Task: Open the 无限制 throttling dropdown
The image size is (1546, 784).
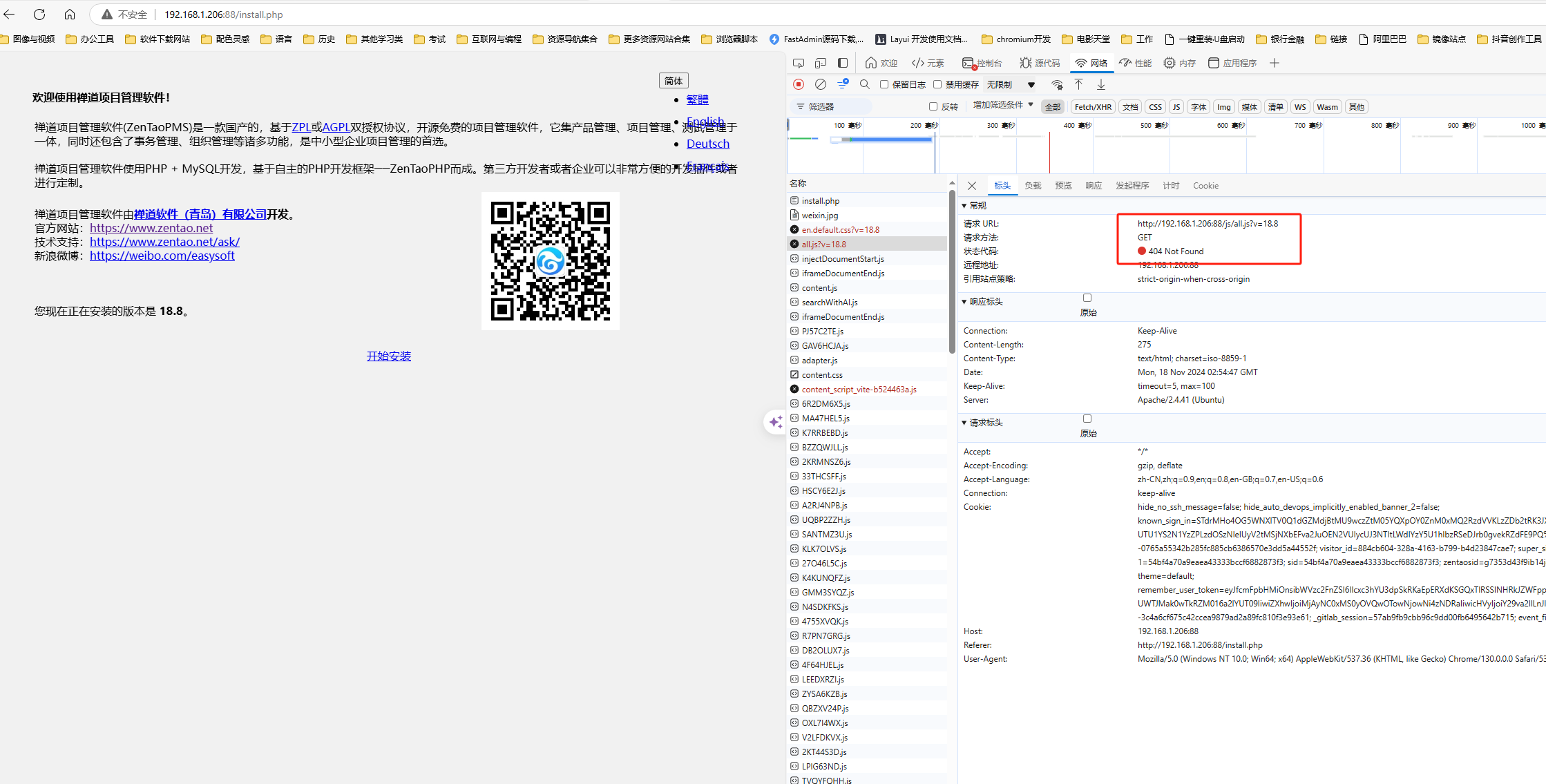Action: pos(1011,84)
